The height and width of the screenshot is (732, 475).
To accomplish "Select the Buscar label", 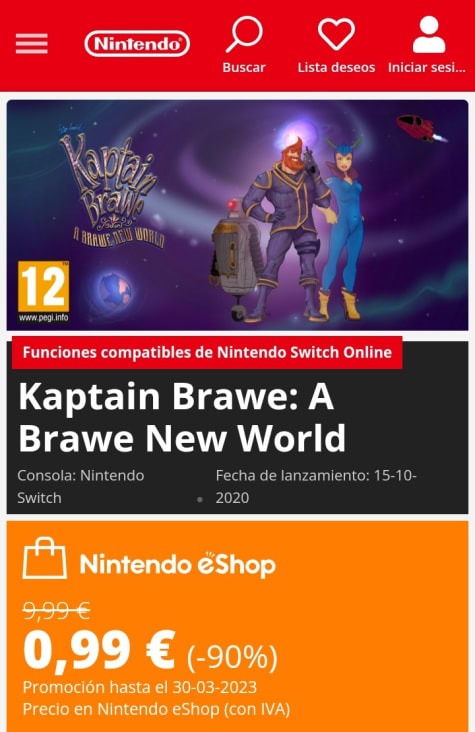I will pos(244,68).
